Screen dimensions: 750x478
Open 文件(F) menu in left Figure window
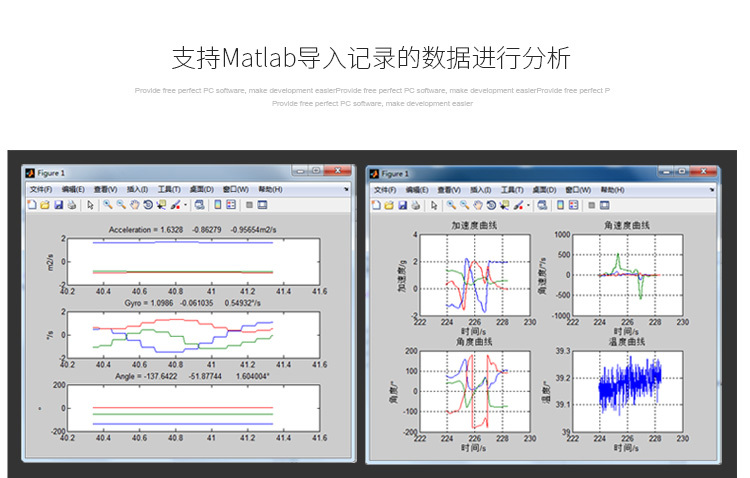coord(41,189)
